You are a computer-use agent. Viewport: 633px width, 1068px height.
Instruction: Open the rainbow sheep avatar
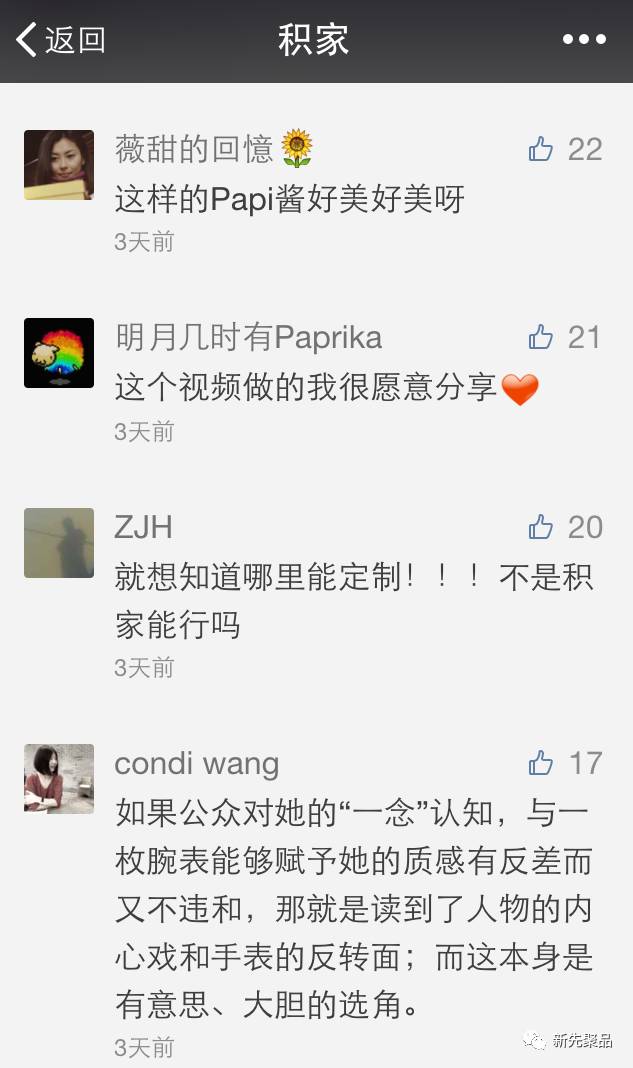(x=59, y=353)
